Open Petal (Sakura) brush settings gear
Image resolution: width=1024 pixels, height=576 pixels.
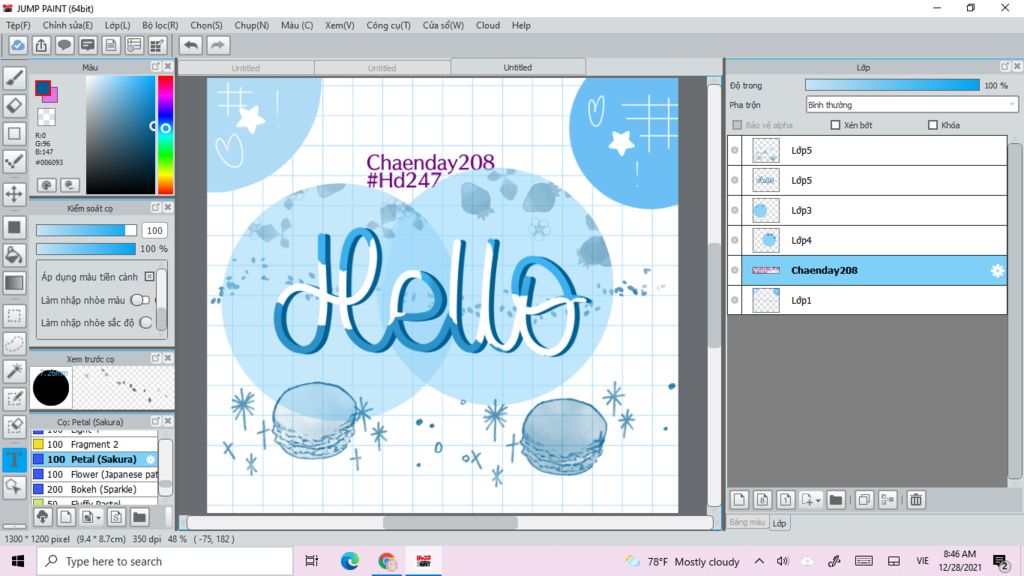[x=150, y=460]
